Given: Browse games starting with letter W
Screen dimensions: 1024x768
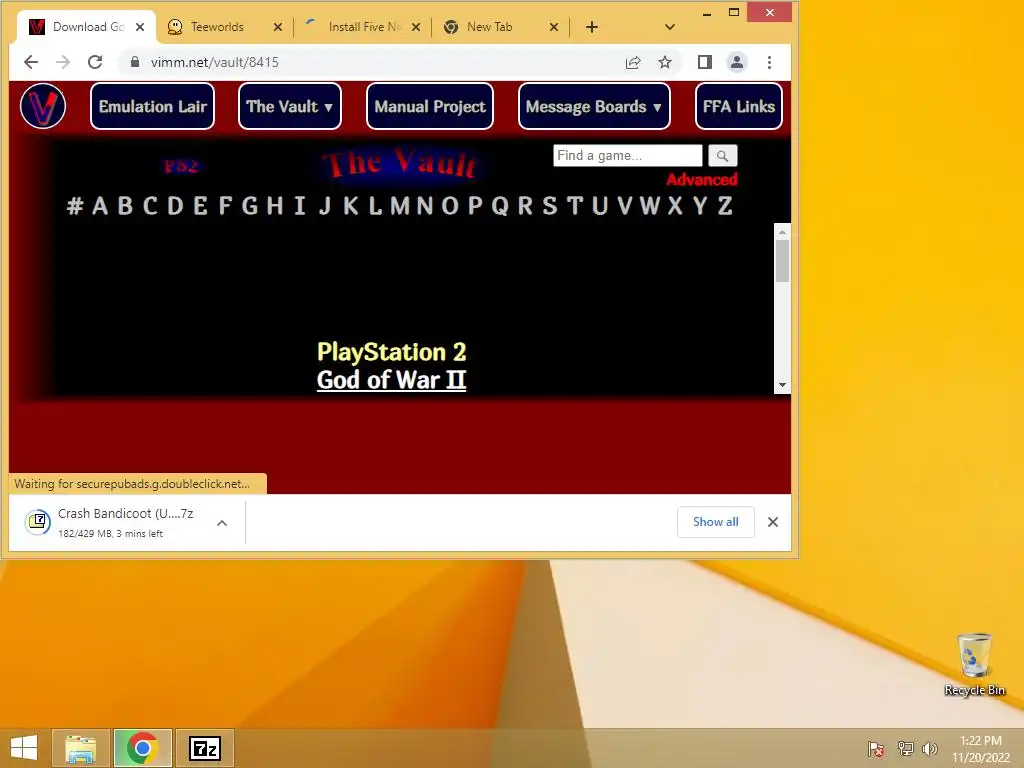Looking at the screenshot, I should coord(649,206).
